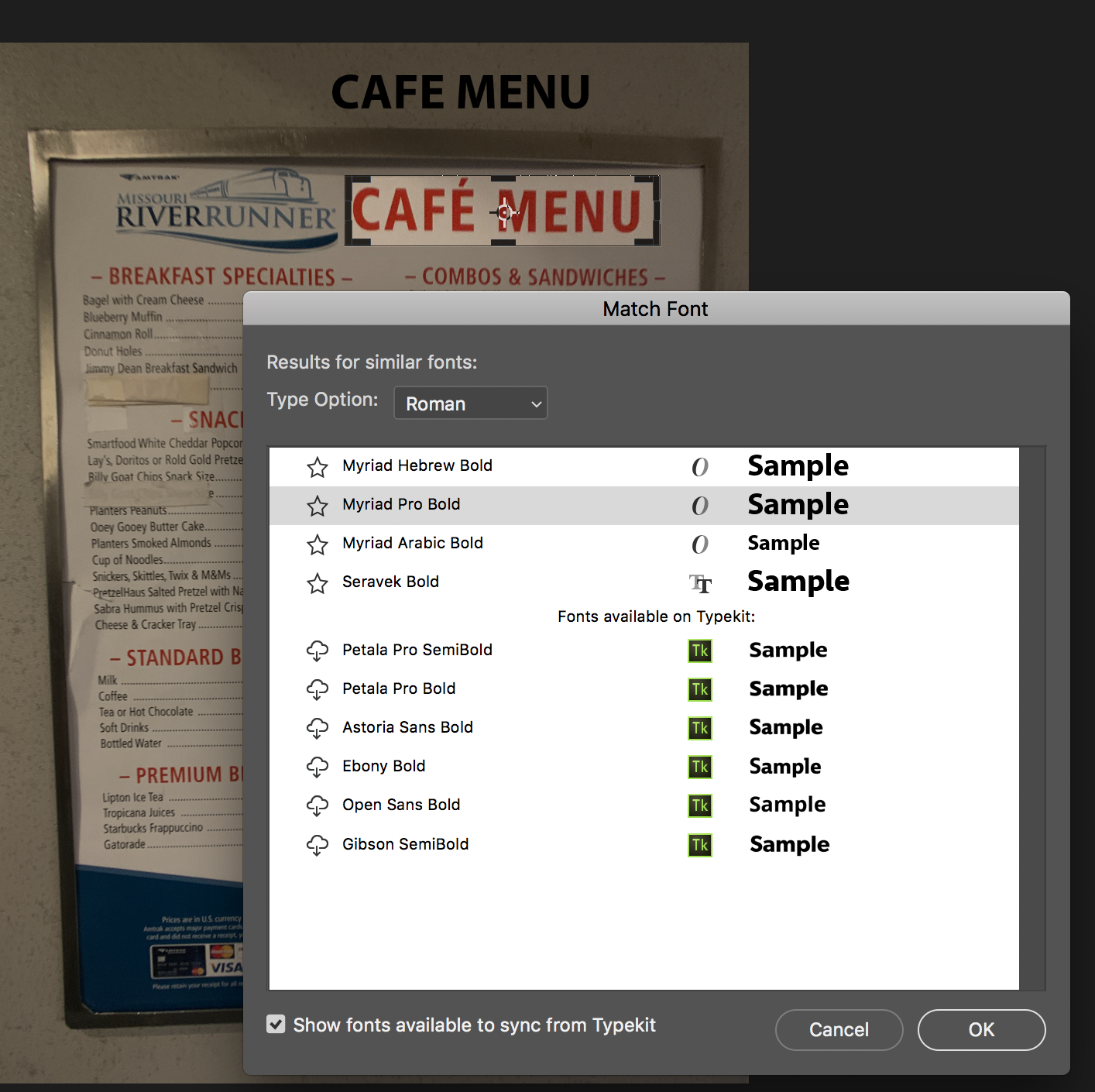
Task: Star the Myriad Pro Bold font
Action: coord(318,506)
